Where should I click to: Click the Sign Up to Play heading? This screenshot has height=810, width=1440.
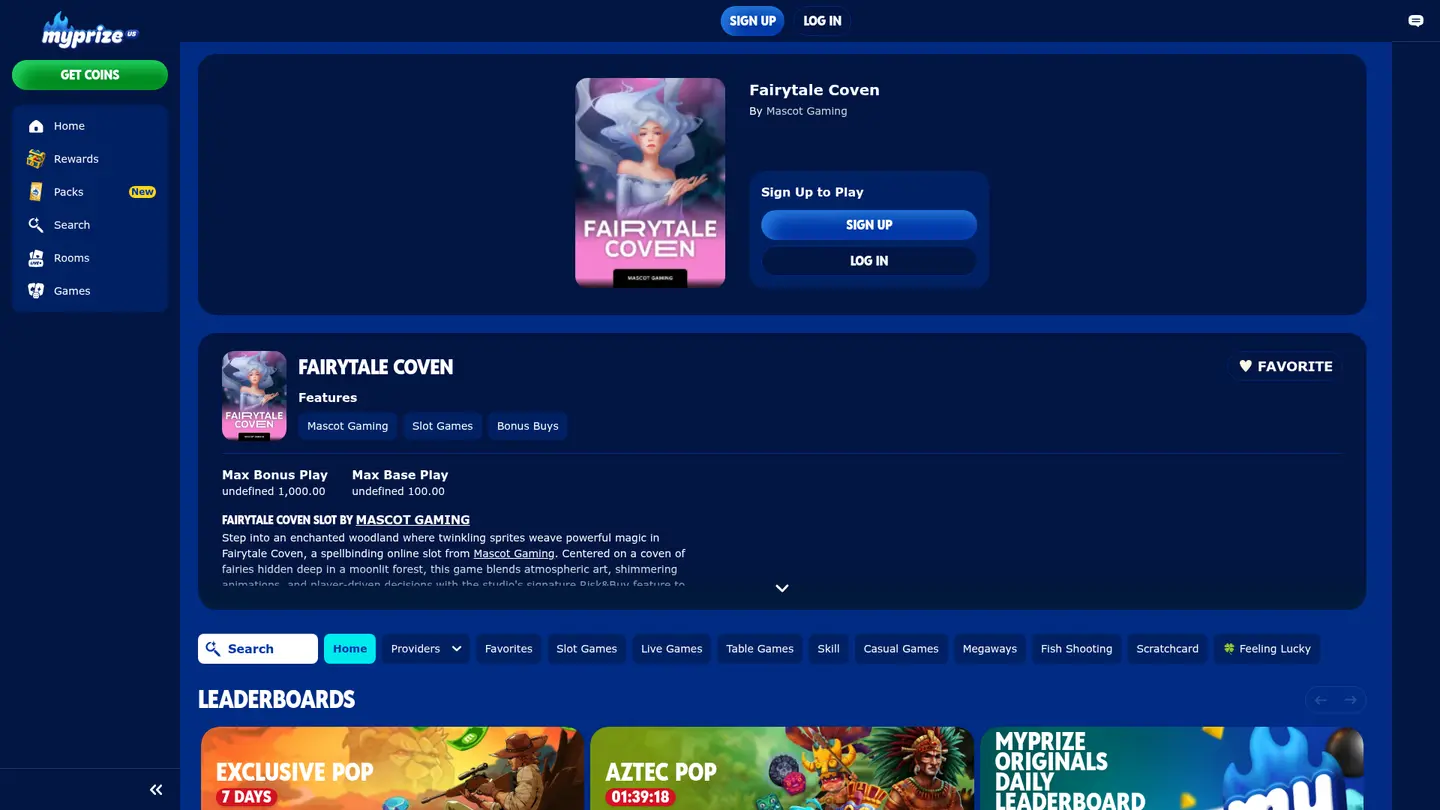tap(812, 192)
